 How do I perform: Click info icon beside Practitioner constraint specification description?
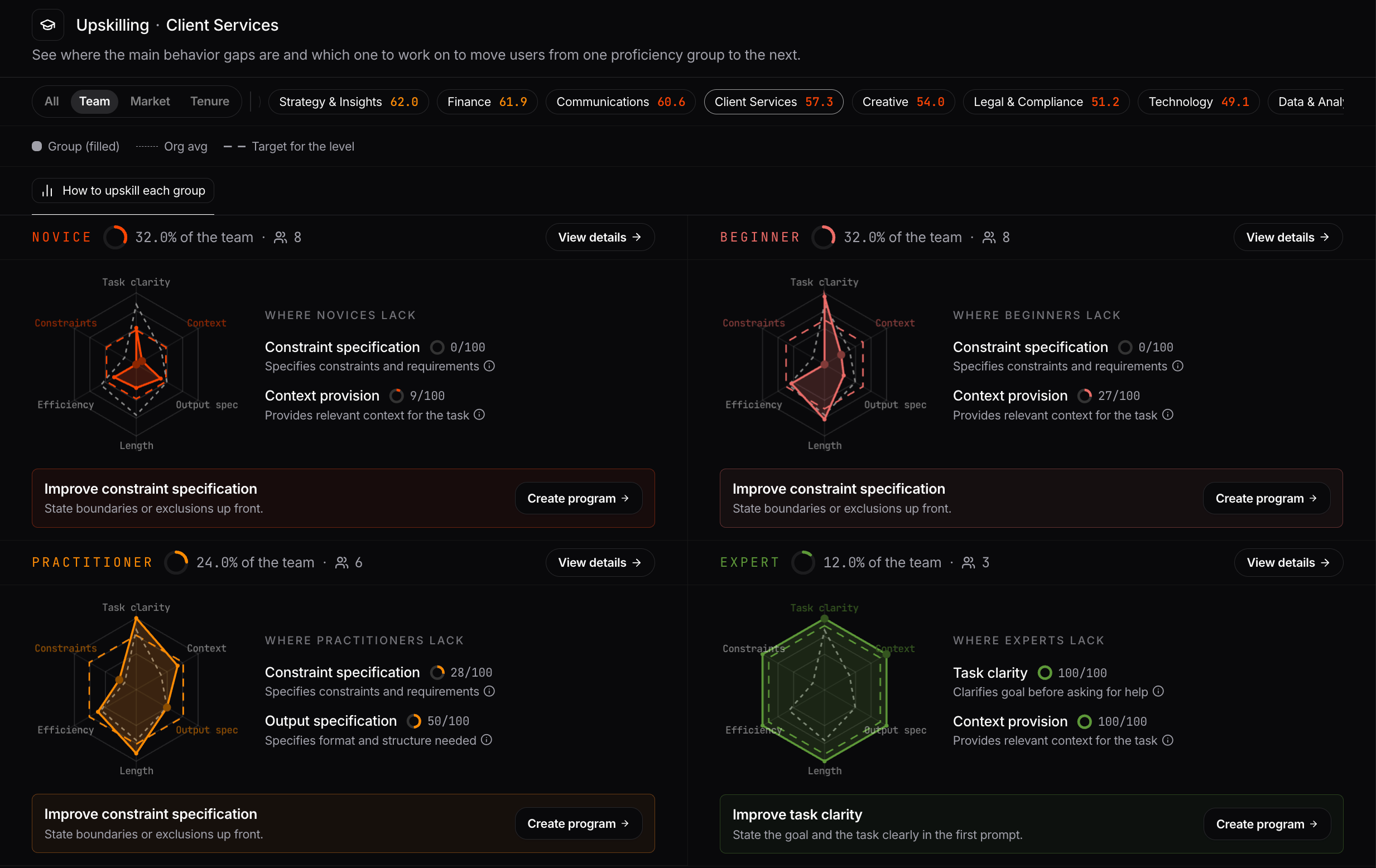(x=489, y=691)
